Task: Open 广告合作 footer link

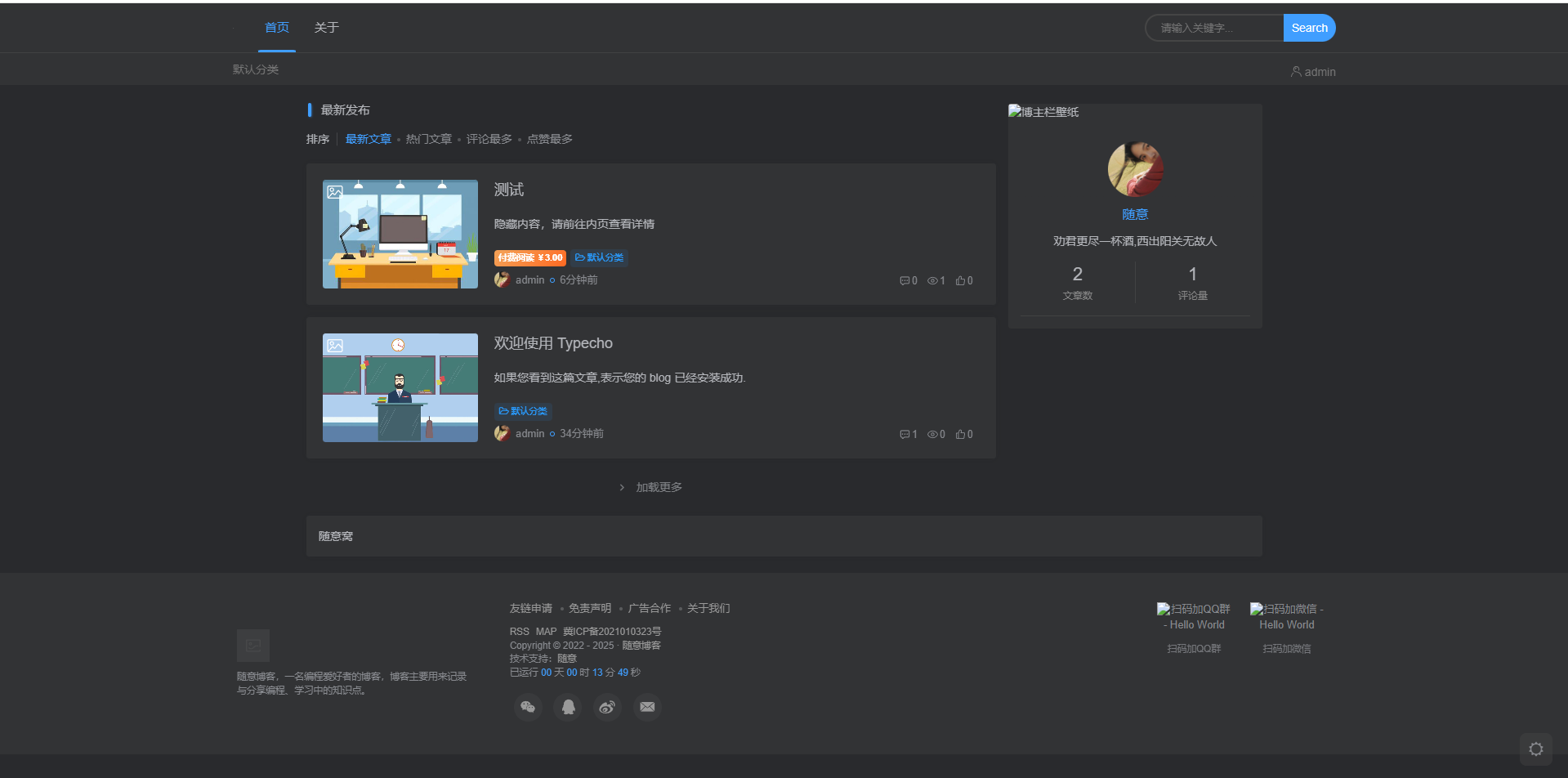Action: coord(650,608)
